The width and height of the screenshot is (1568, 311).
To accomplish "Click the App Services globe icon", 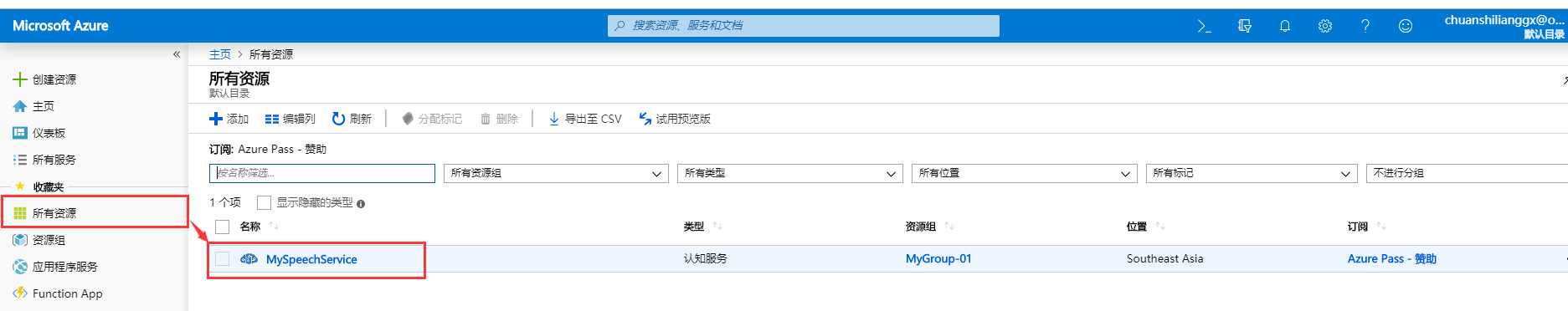I will pos(20,267).
